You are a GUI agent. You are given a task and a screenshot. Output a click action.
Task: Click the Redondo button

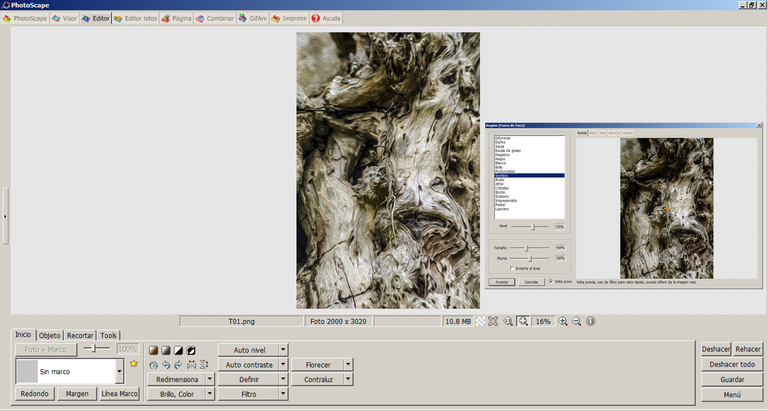[x=34, y=393]
